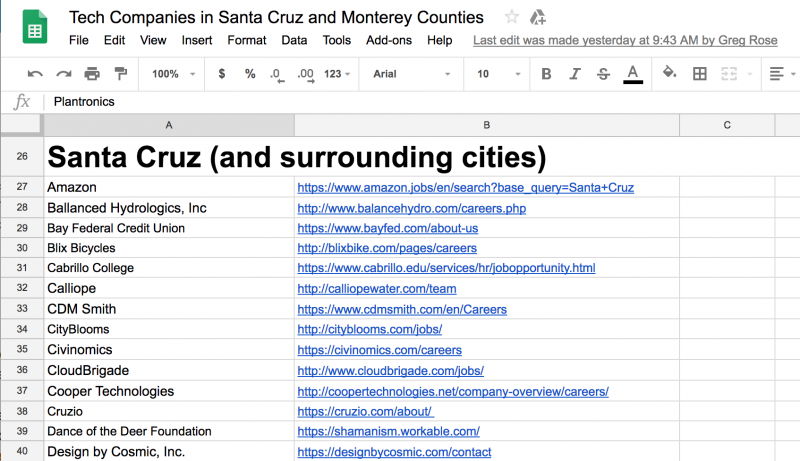
Task: Toggle strikethrough formatting
Action: (603, 74)
